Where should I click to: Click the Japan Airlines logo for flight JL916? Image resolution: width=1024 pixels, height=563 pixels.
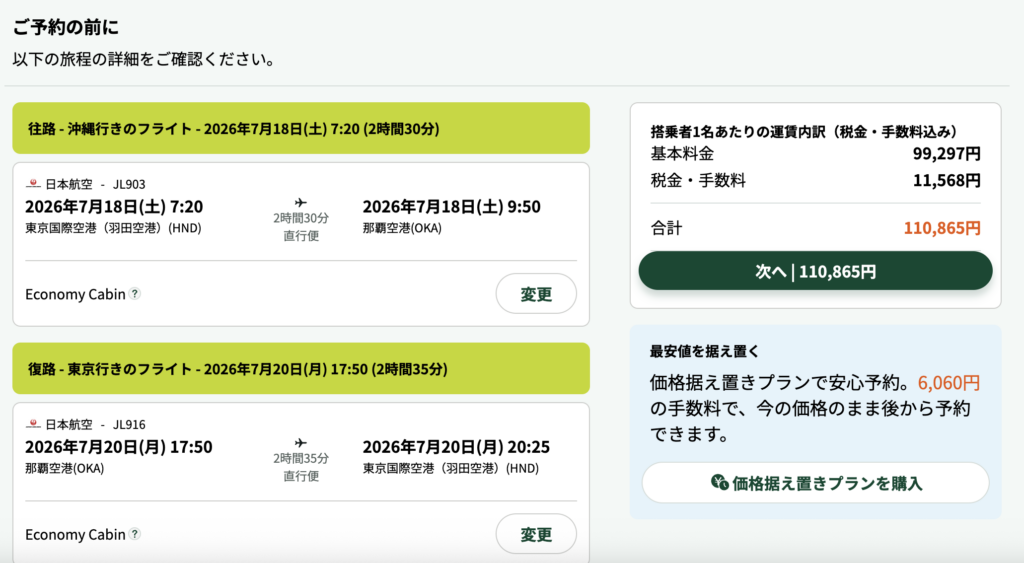tap(34, 424)
